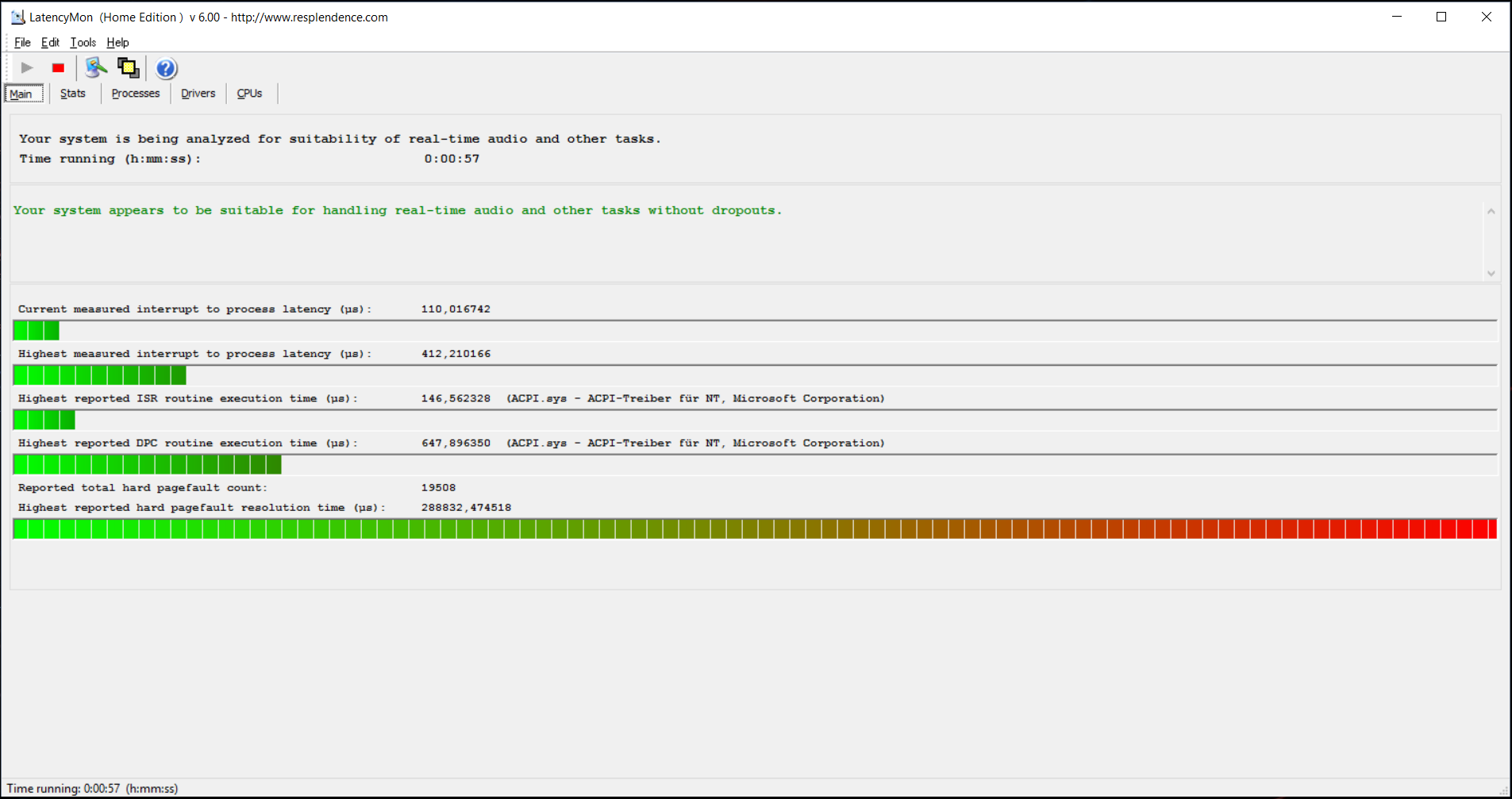
Task: Start monitoring with the play icon
Action: pos(27,68)
